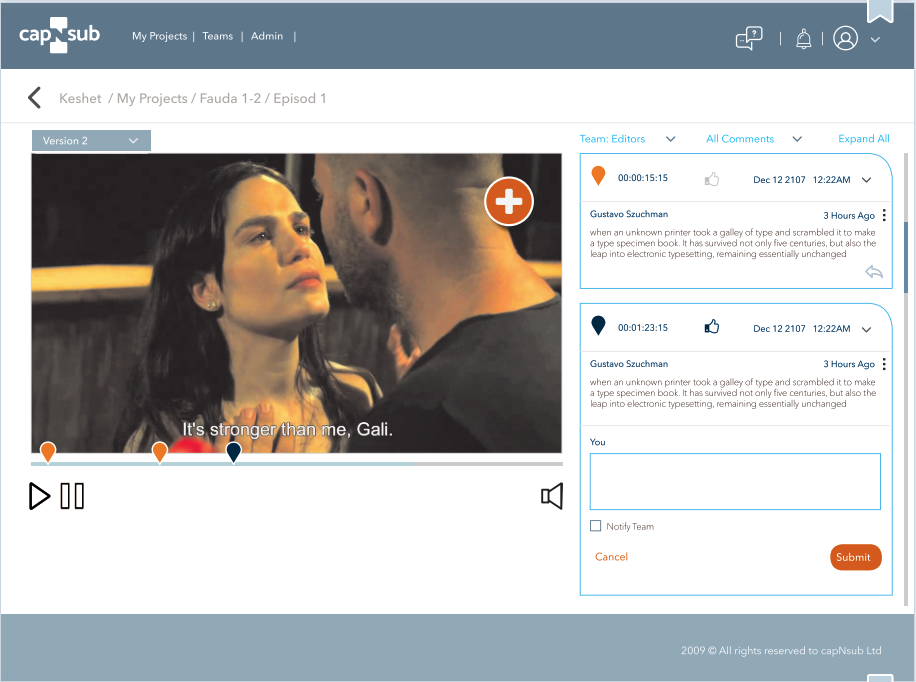Submit the comment reply

tap(855, 557)
